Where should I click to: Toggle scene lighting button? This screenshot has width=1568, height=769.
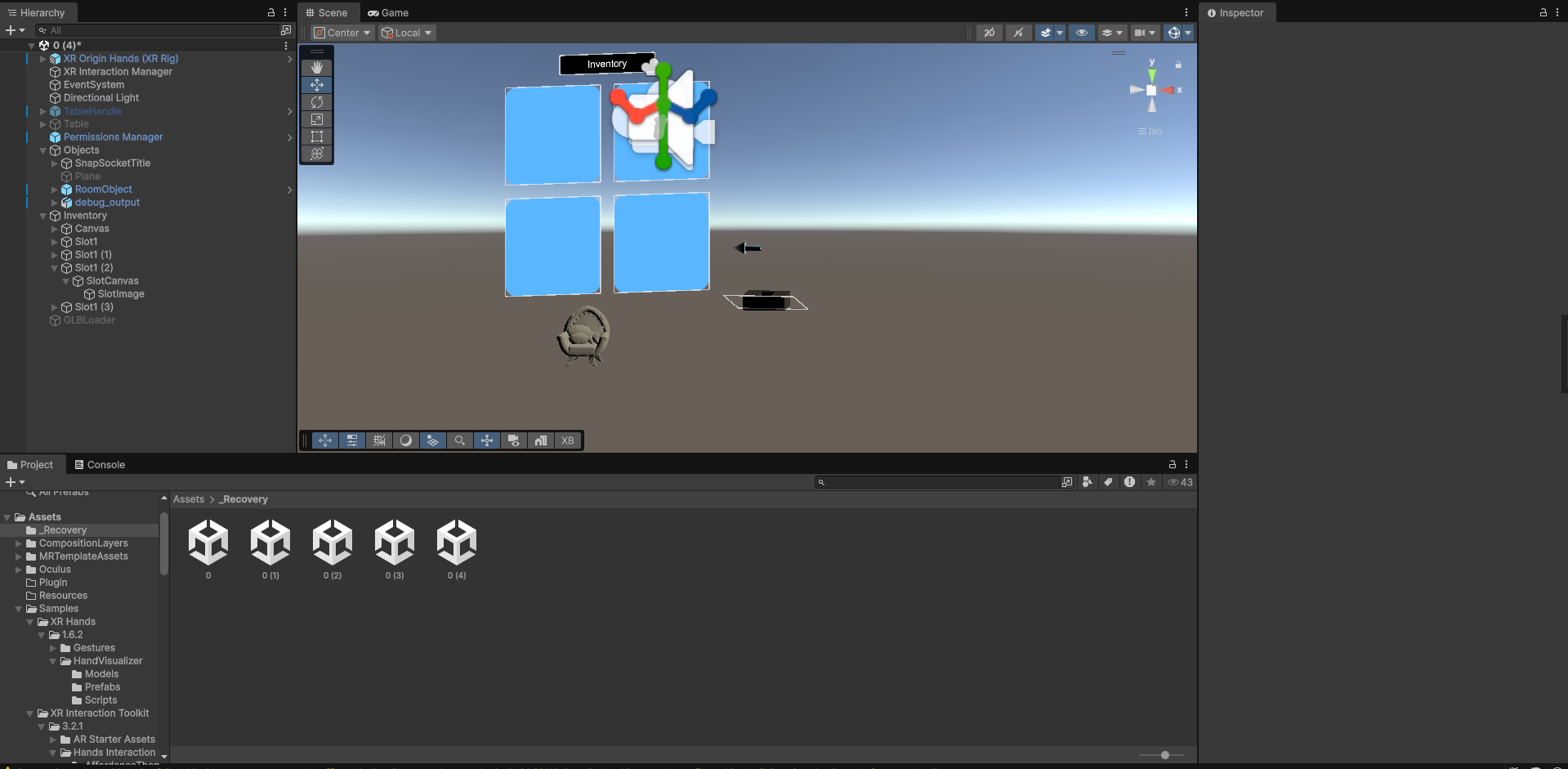click(1018, 33)
